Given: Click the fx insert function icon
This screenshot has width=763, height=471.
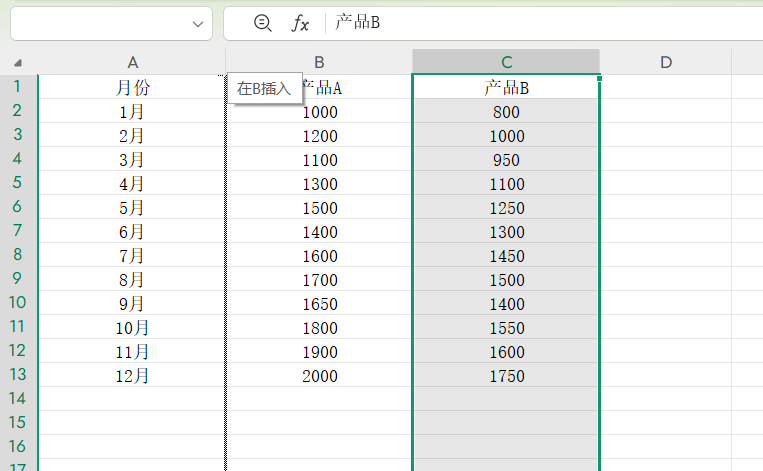Looking at the screenshot, I should click(300, 23).
